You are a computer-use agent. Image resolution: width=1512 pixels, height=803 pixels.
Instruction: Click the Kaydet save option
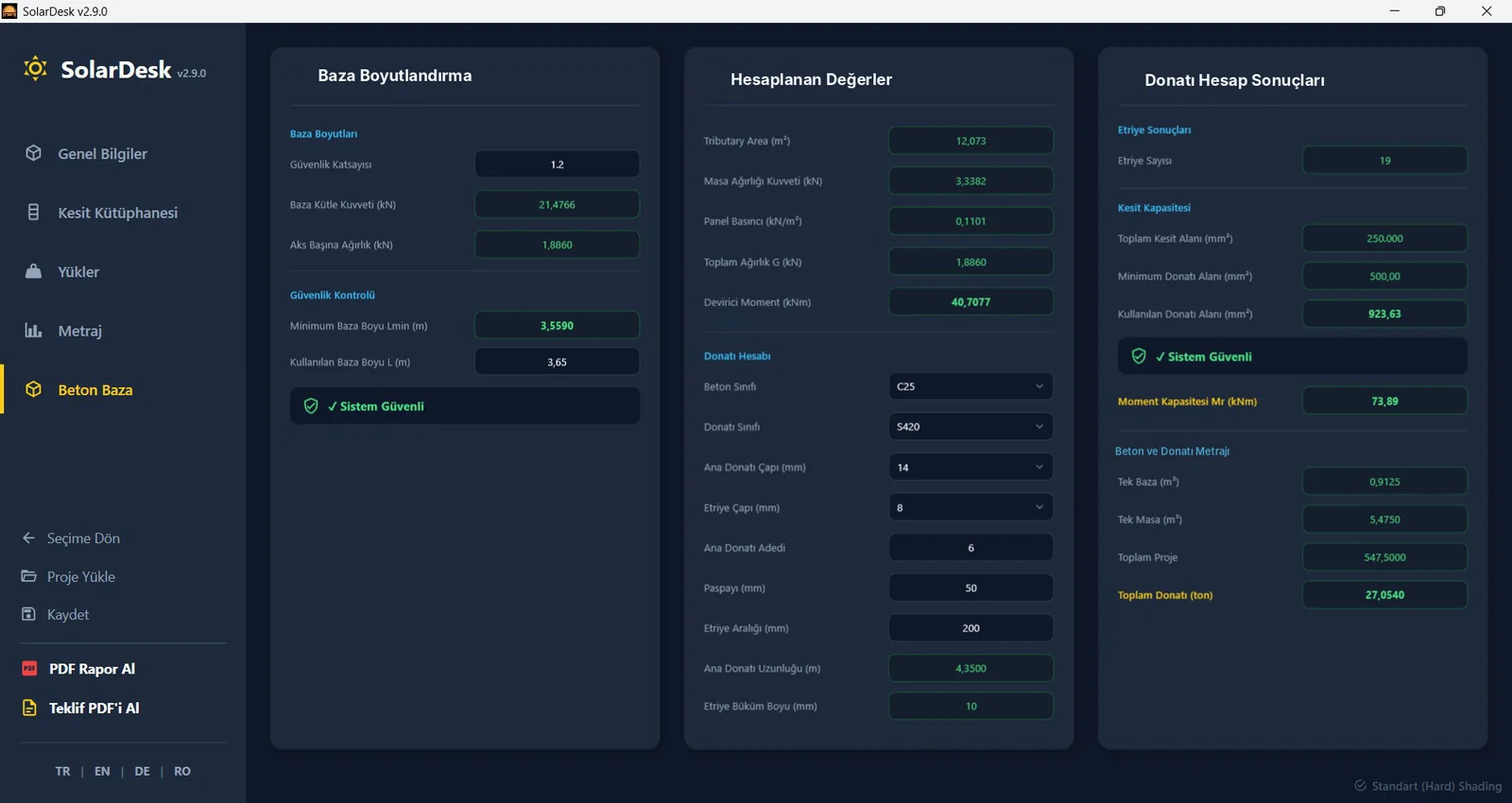[x=68, y=614]
